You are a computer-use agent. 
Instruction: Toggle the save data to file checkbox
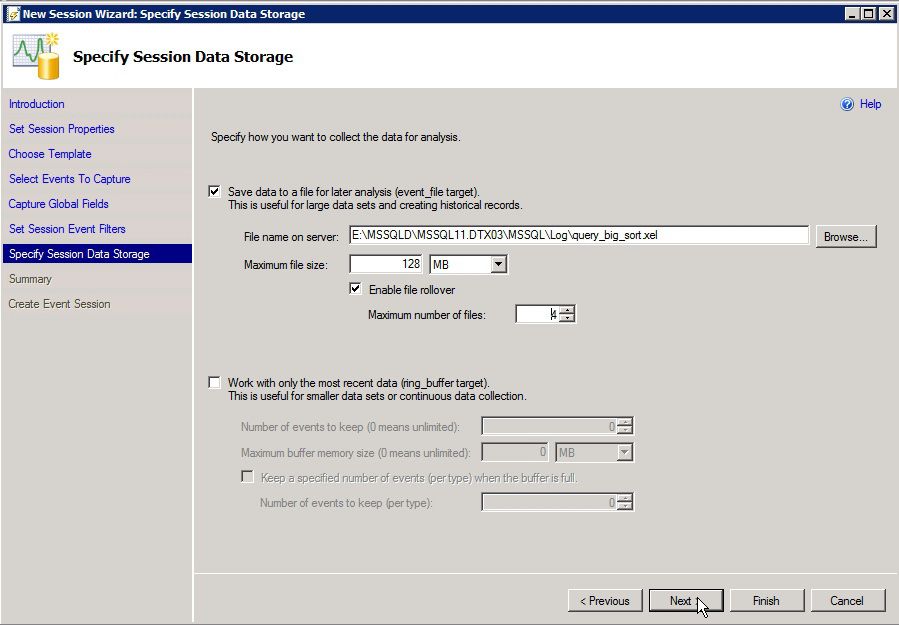point(214,192)
